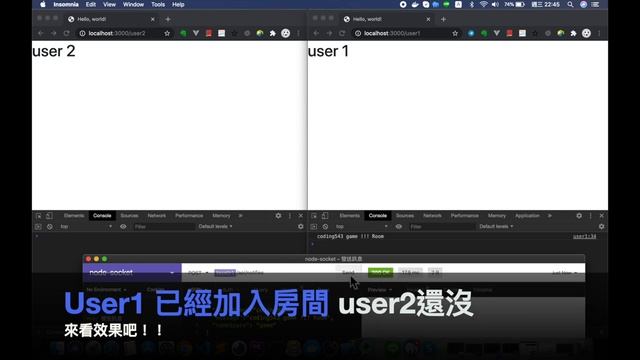
Task: Toggle live expression eye in user1 console
Action: (x=399, y=227)
